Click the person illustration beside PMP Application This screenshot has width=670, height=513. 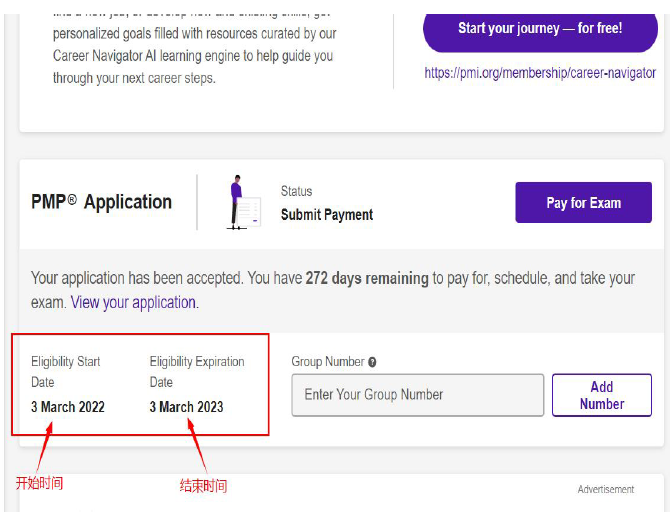tap(242, 203)
